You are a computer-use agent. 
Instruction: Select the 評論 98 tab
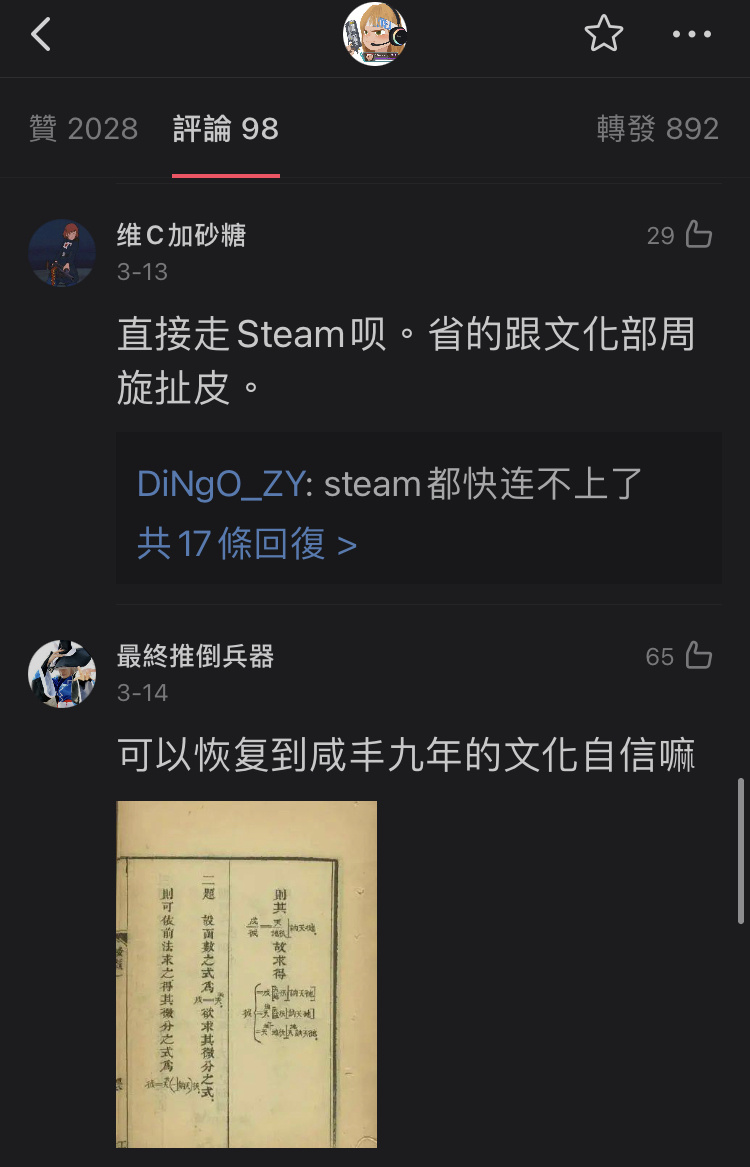point(225,129)
